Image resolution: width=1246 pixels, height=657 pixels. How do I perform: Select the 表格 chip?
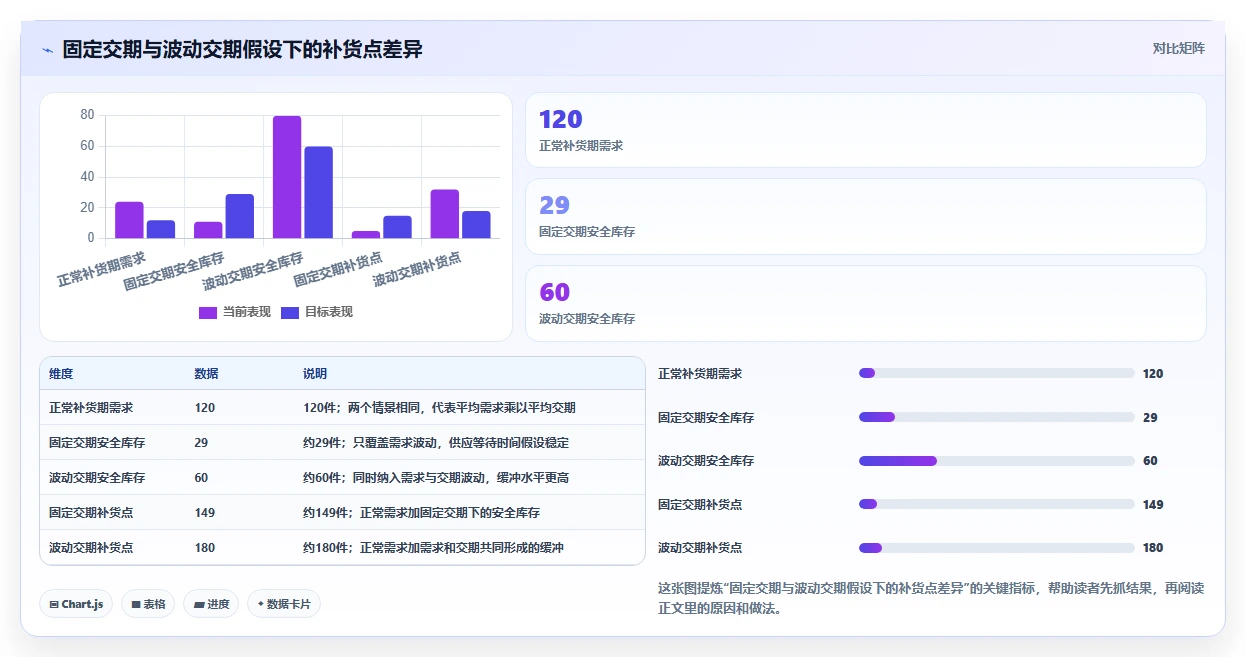pyautogui.click(x=148, y=604)
